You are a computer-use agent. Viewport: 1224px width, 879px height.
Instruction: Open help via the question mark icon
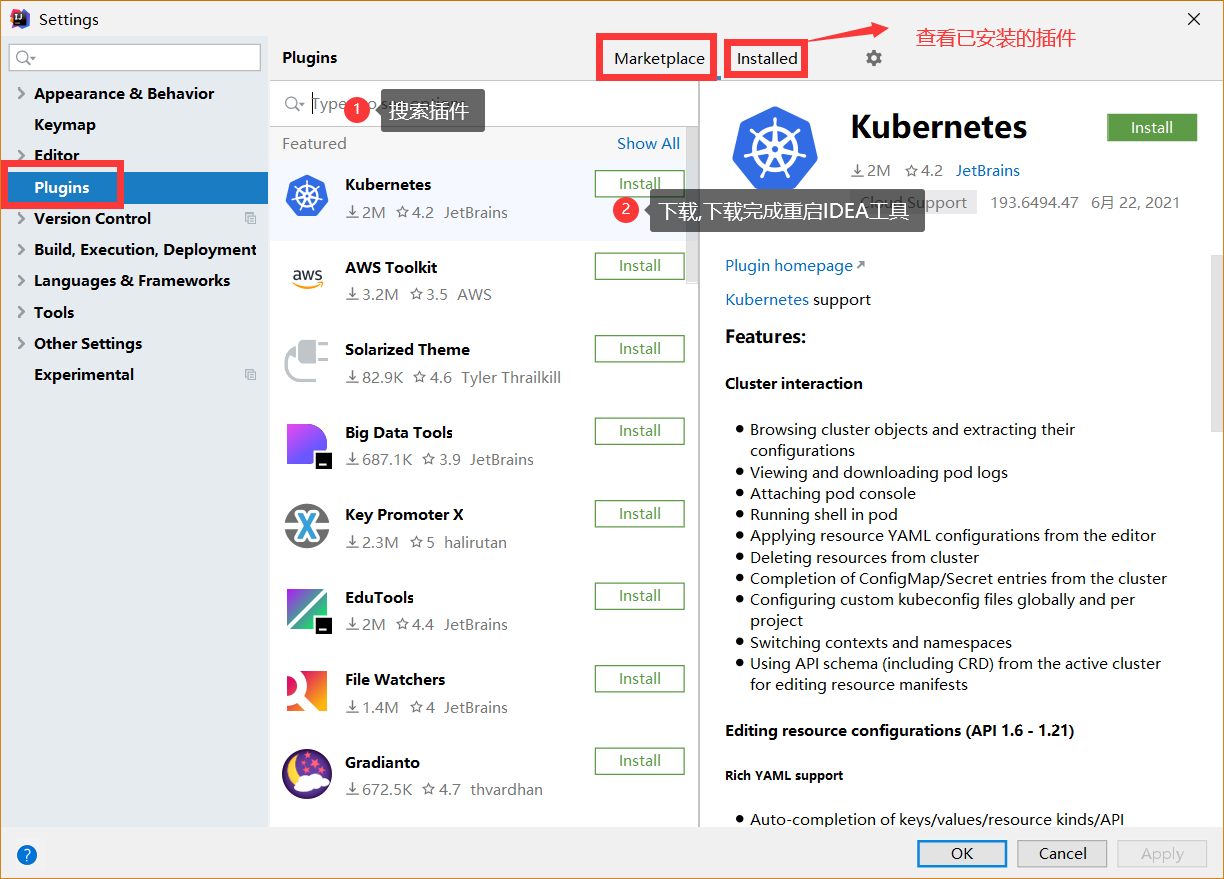[27, 854]
